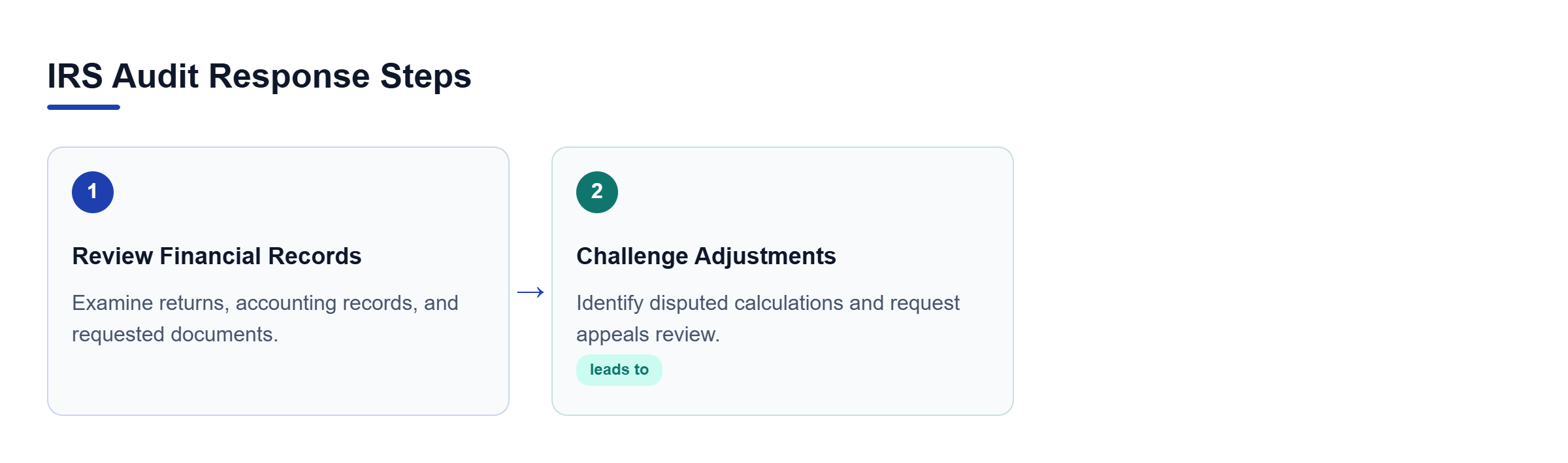Click the arrow between the two step cards
The image size is (1568, 463).
[x=531, y=292]
